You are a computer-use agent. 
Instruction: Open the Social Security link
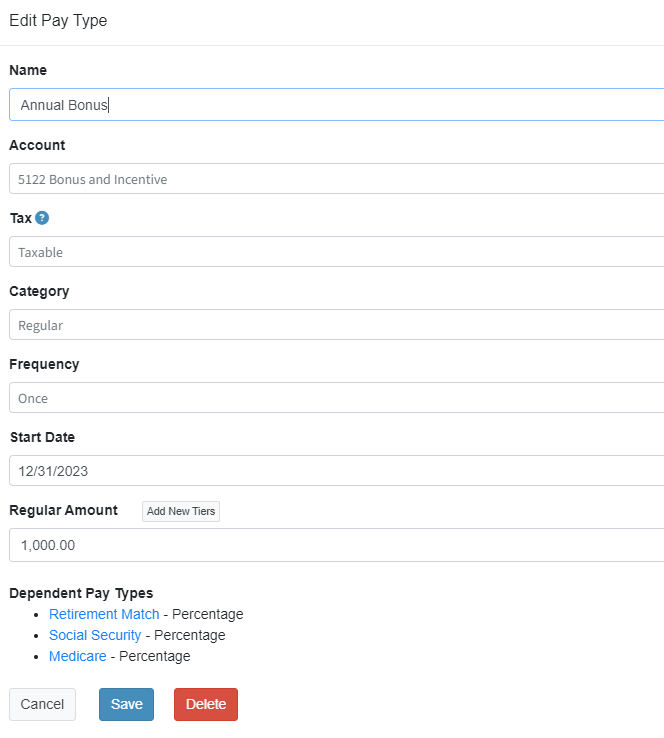[95, 635]
